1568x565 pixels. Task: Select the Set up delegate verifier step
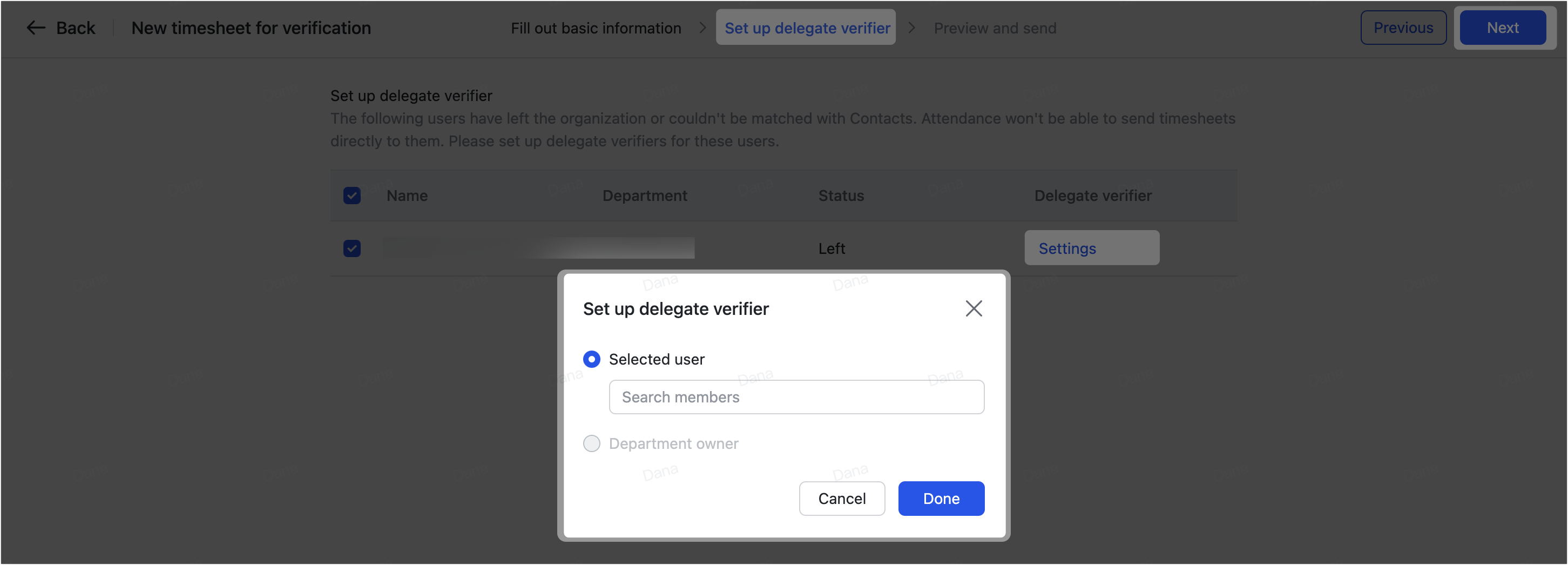[x=805, y=28]
